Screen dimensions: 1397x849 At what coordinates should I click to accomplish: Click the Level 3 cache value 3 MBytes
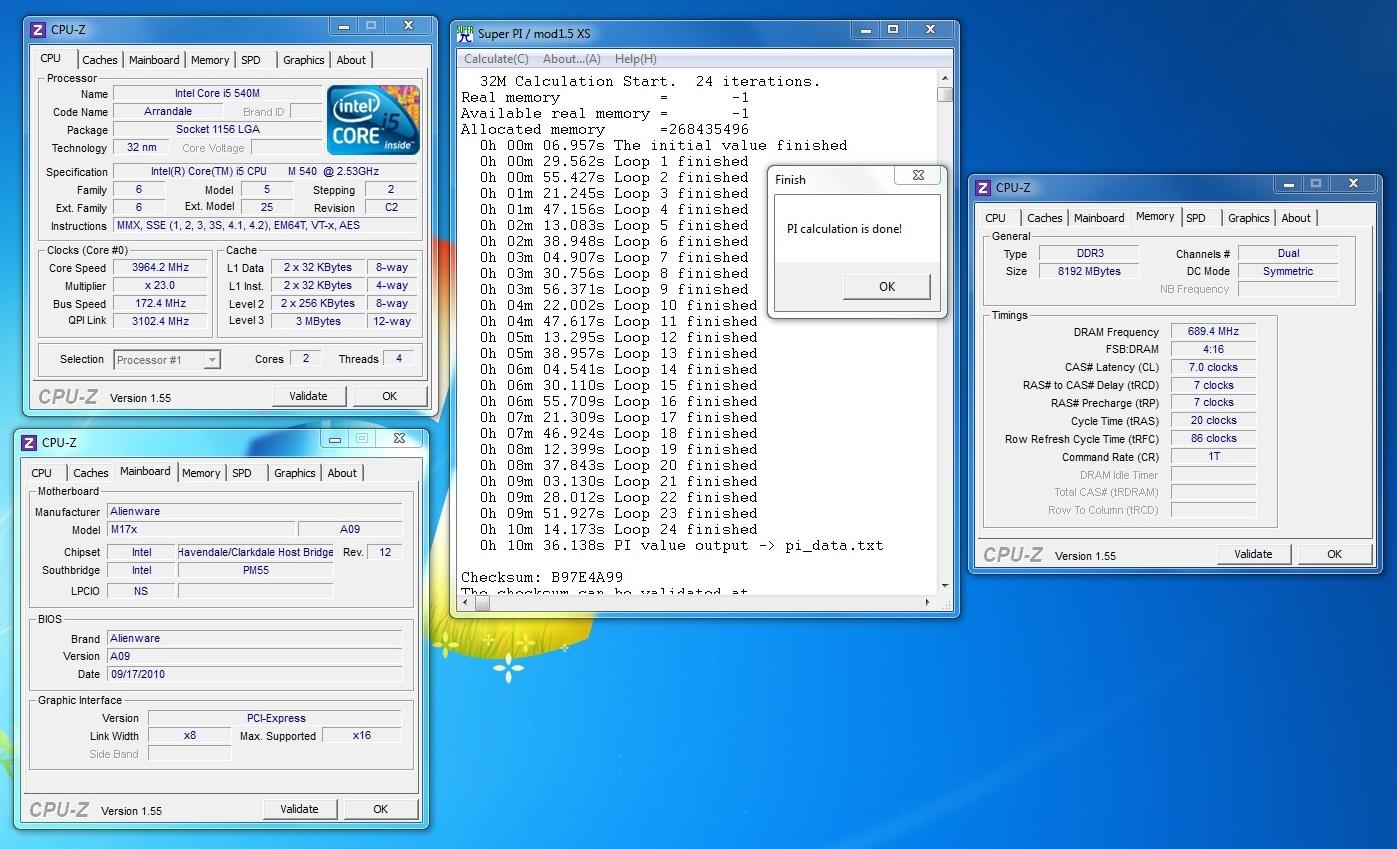[x=319, y=322]
